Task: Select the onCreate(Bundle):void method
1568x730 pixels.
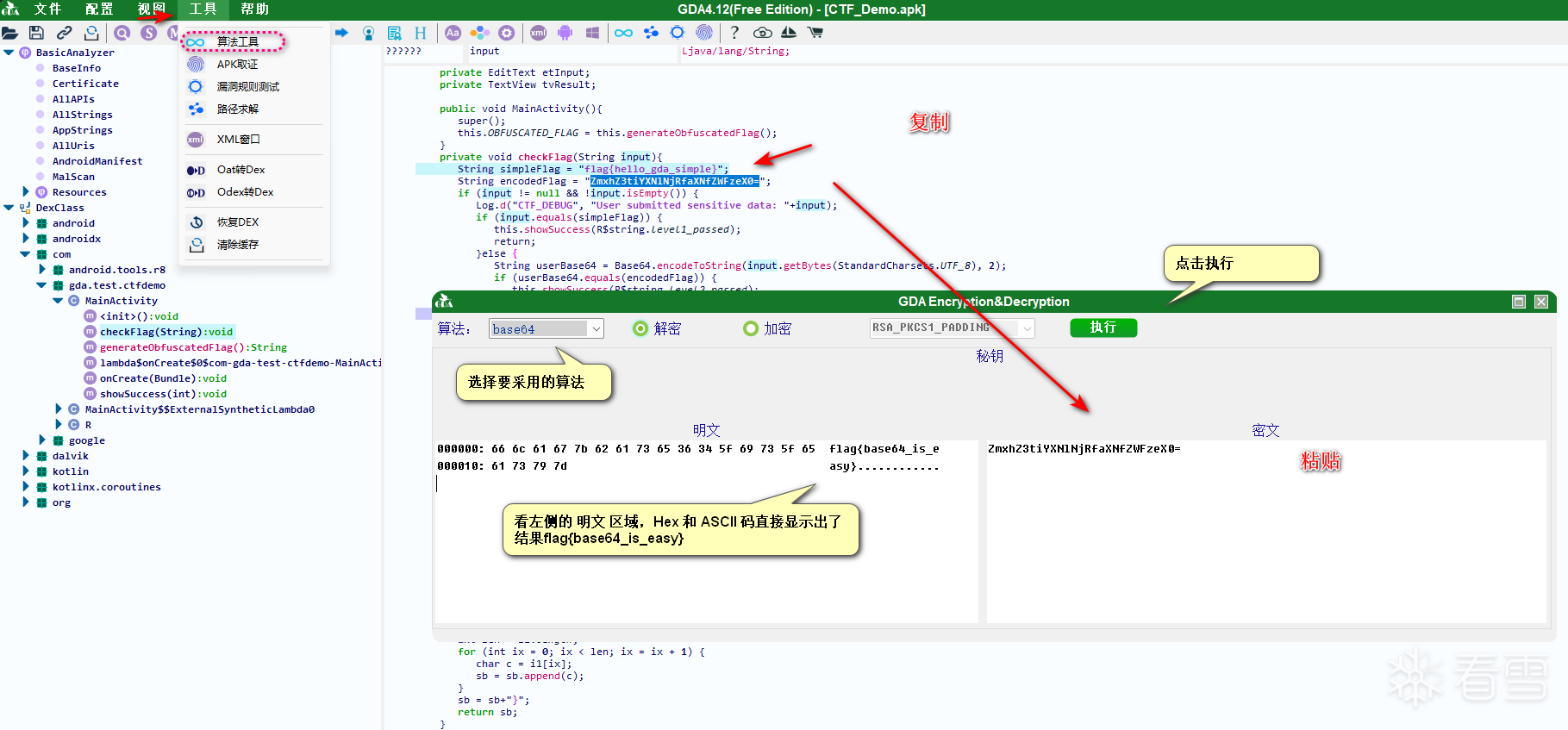Action: coord(163,378)
